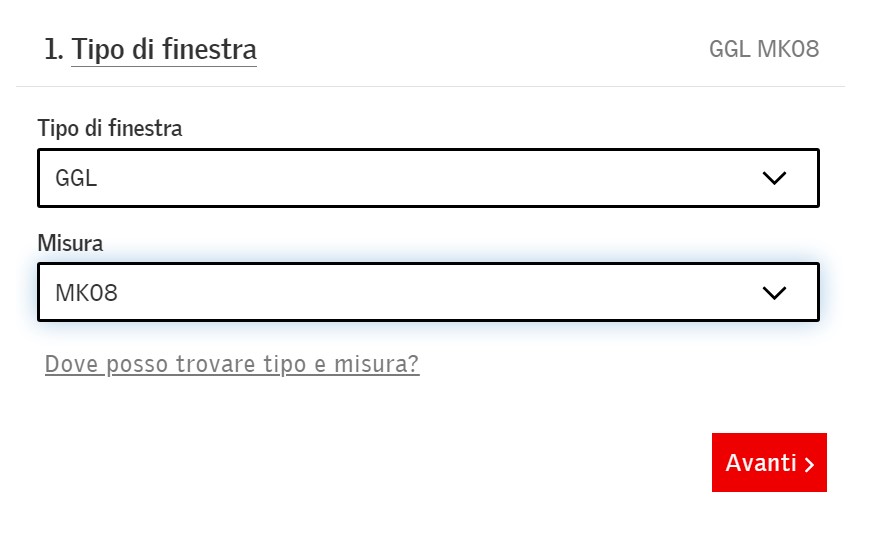Click the word 'misura?' in the help link

pos(377,365)
